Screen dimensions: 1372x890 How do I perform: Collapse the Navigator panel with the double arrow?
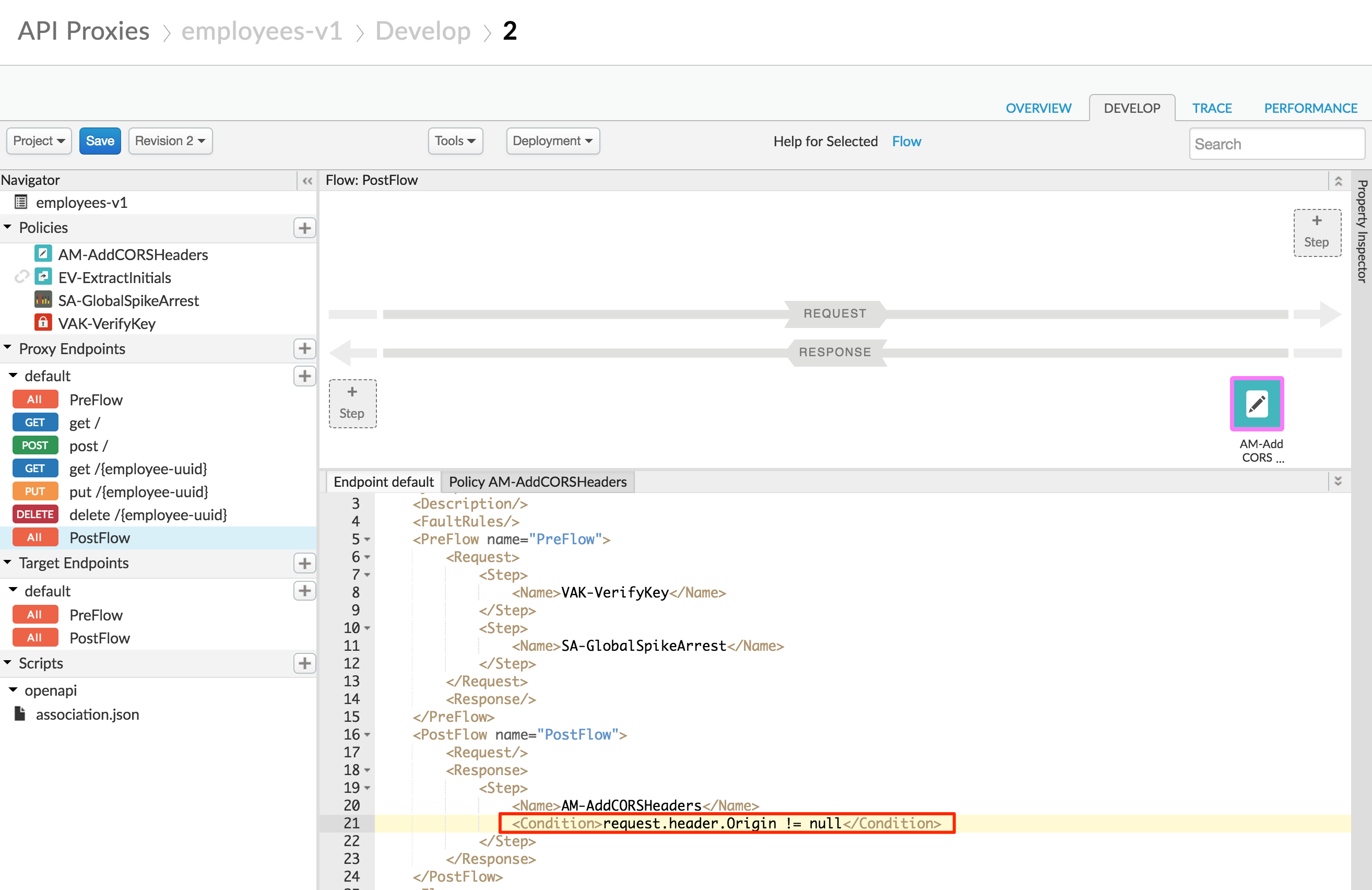[x=307, y=181]
